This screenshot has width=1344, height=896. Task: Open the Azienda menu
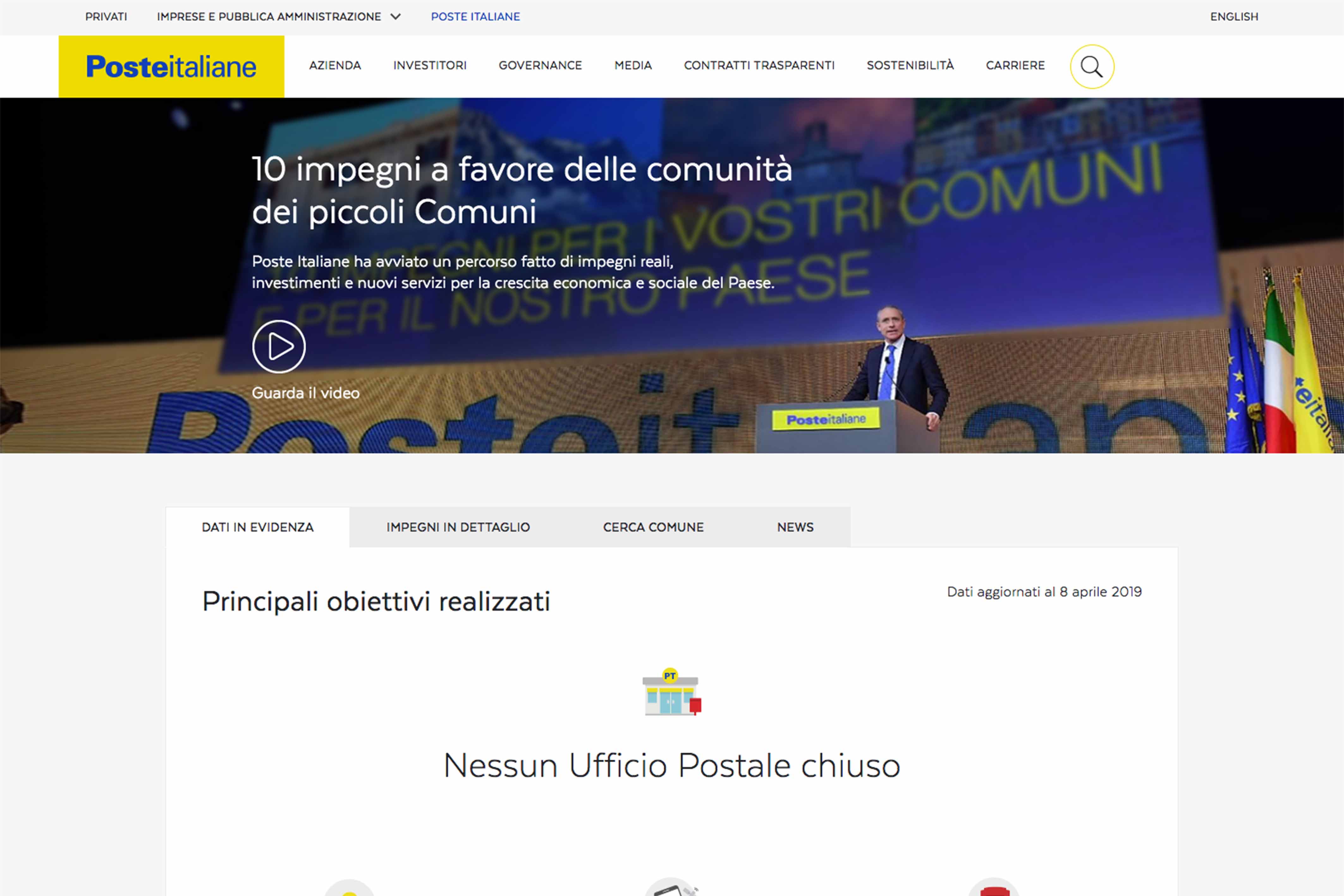(x=335, y=66)
